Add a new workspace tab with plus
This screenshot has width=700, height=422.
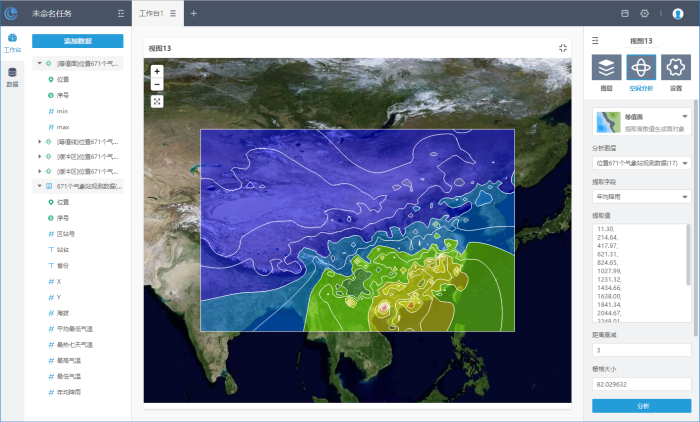click(x=194, y=14)
